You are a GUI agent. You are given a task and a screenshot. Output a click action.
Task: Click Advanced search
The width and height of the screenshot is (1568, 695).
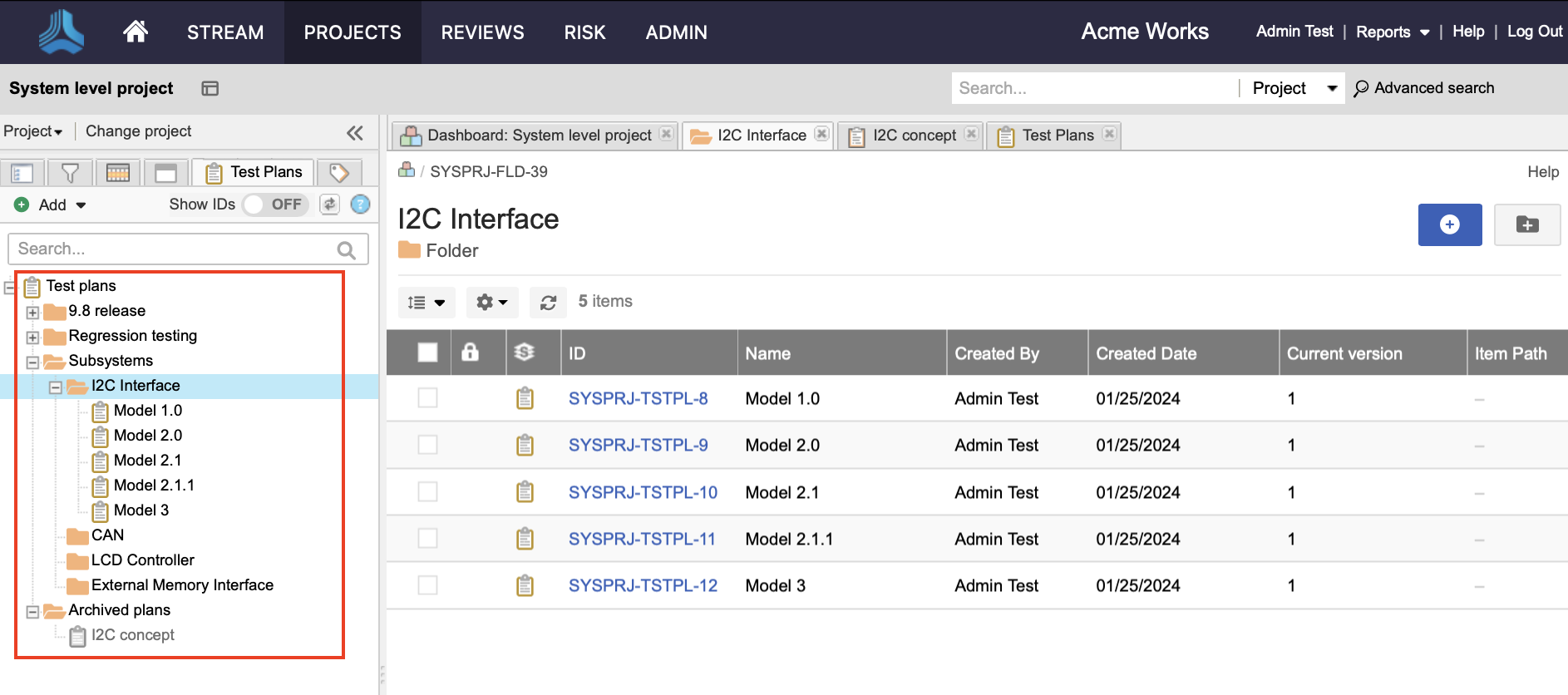point(1424,88)
